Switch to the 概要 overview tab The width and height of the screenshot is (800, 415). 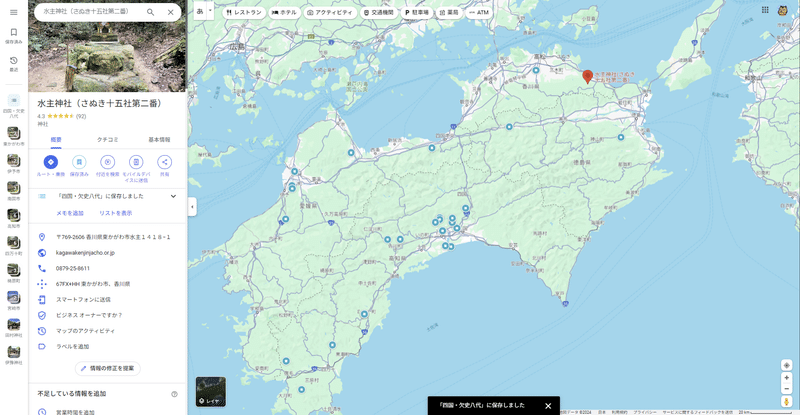coord(56,139)
